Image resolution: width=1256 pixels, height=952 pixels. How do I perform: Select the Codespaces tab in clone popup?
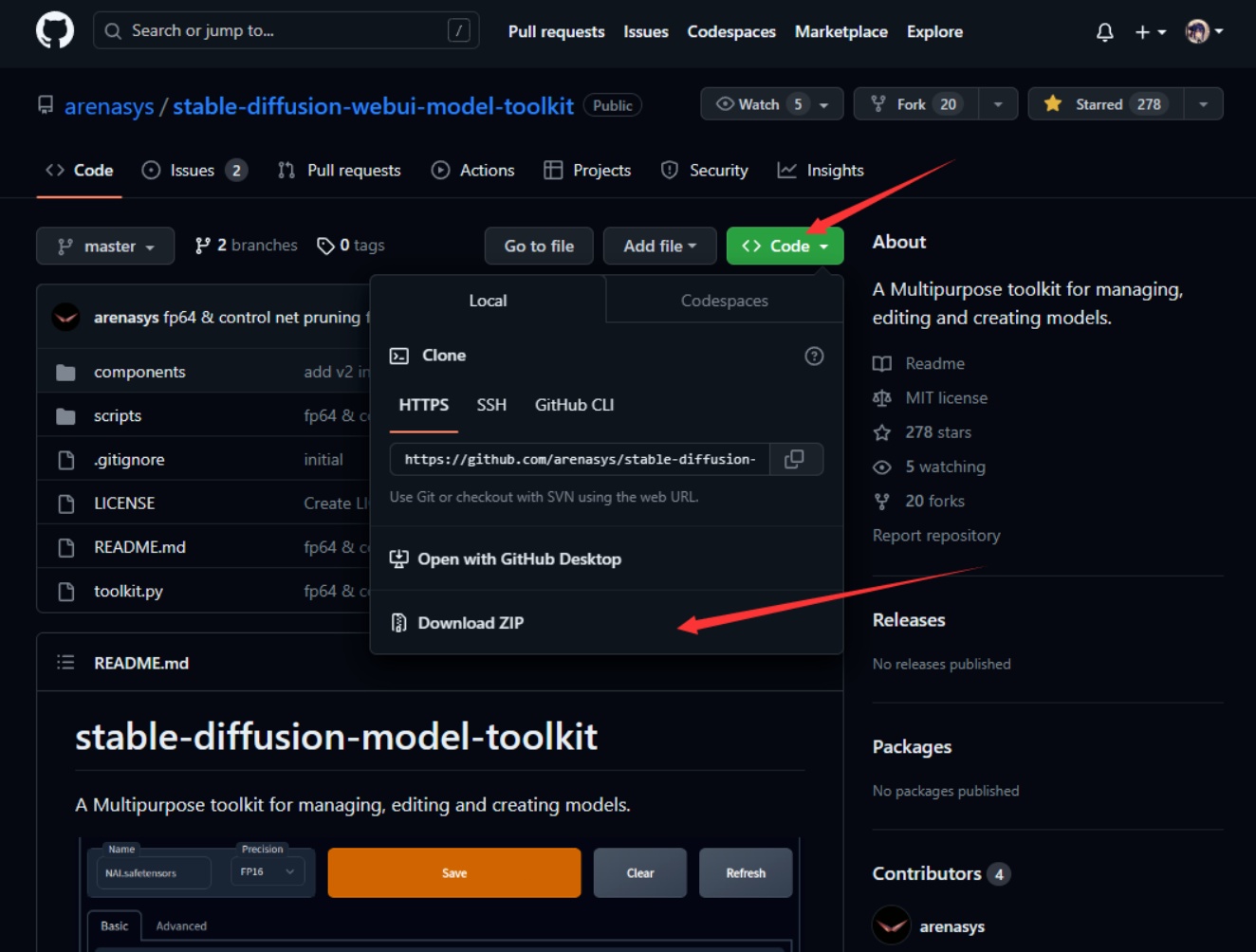coord(724,300)
